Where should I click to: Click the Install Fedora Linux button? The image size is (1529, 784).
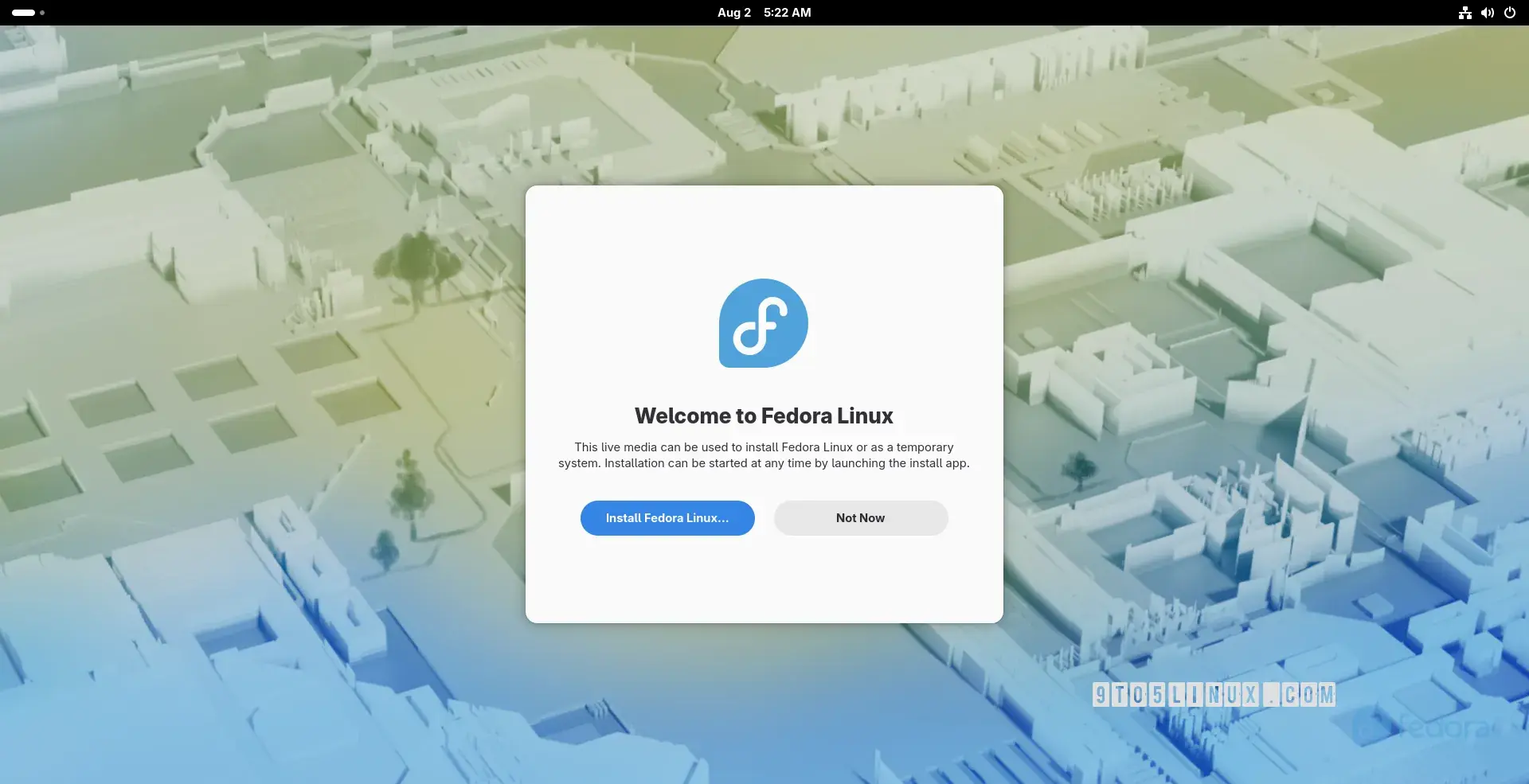[667, 518]
